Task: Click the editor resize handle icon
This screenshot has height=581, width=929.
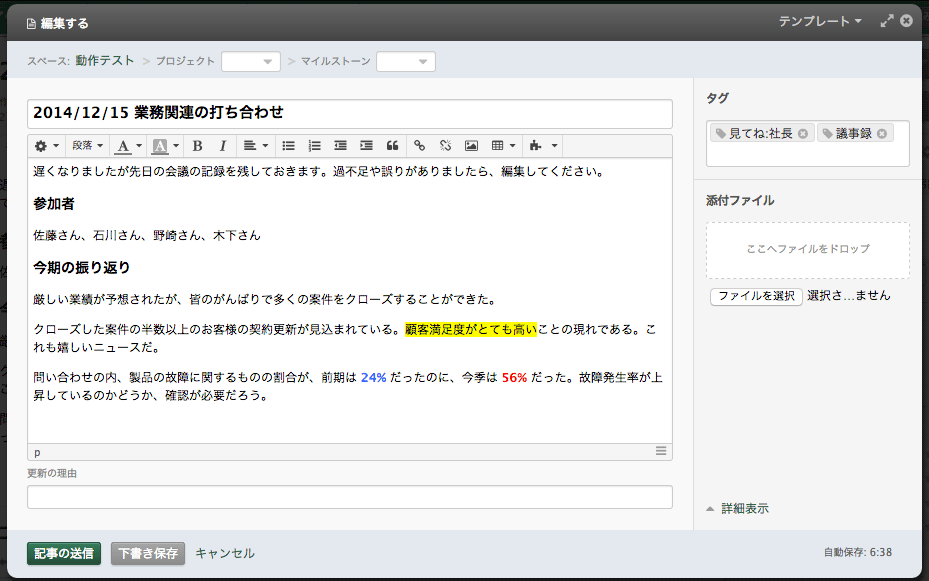Action: [x=661, y=451]
